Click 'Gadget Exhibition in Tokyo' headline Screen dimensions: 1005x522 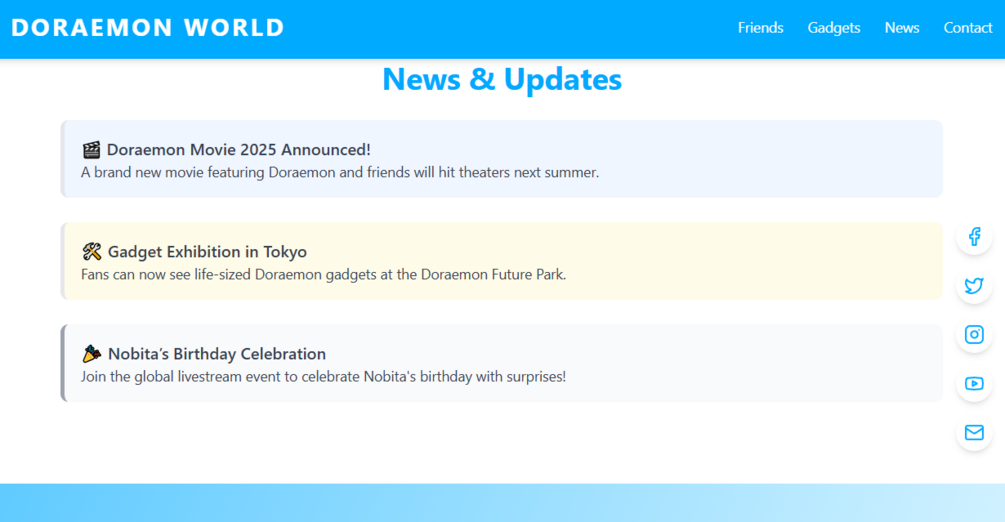[x=207, y=251]
